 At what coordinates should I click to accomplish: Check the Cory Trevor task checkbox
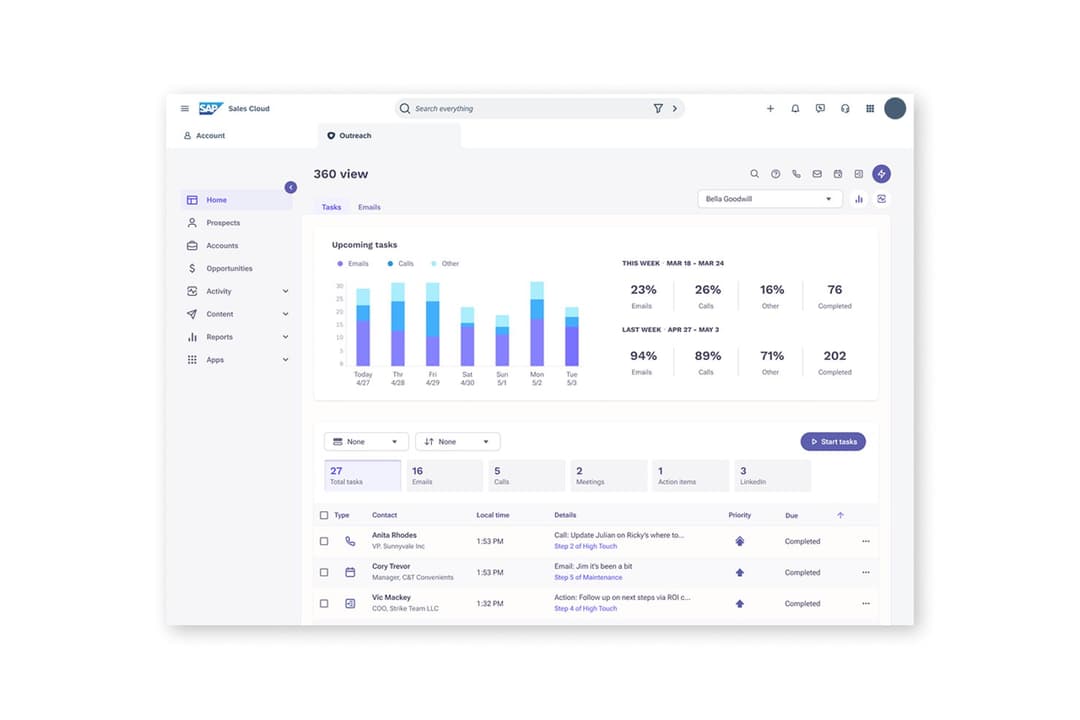click(324, 572)
